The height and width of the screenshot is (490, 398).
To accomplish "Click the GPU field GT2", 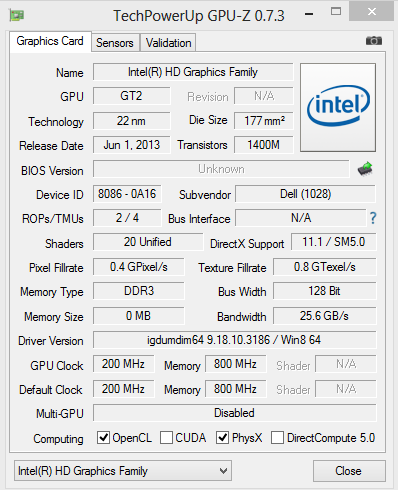I will coord(131,96).
